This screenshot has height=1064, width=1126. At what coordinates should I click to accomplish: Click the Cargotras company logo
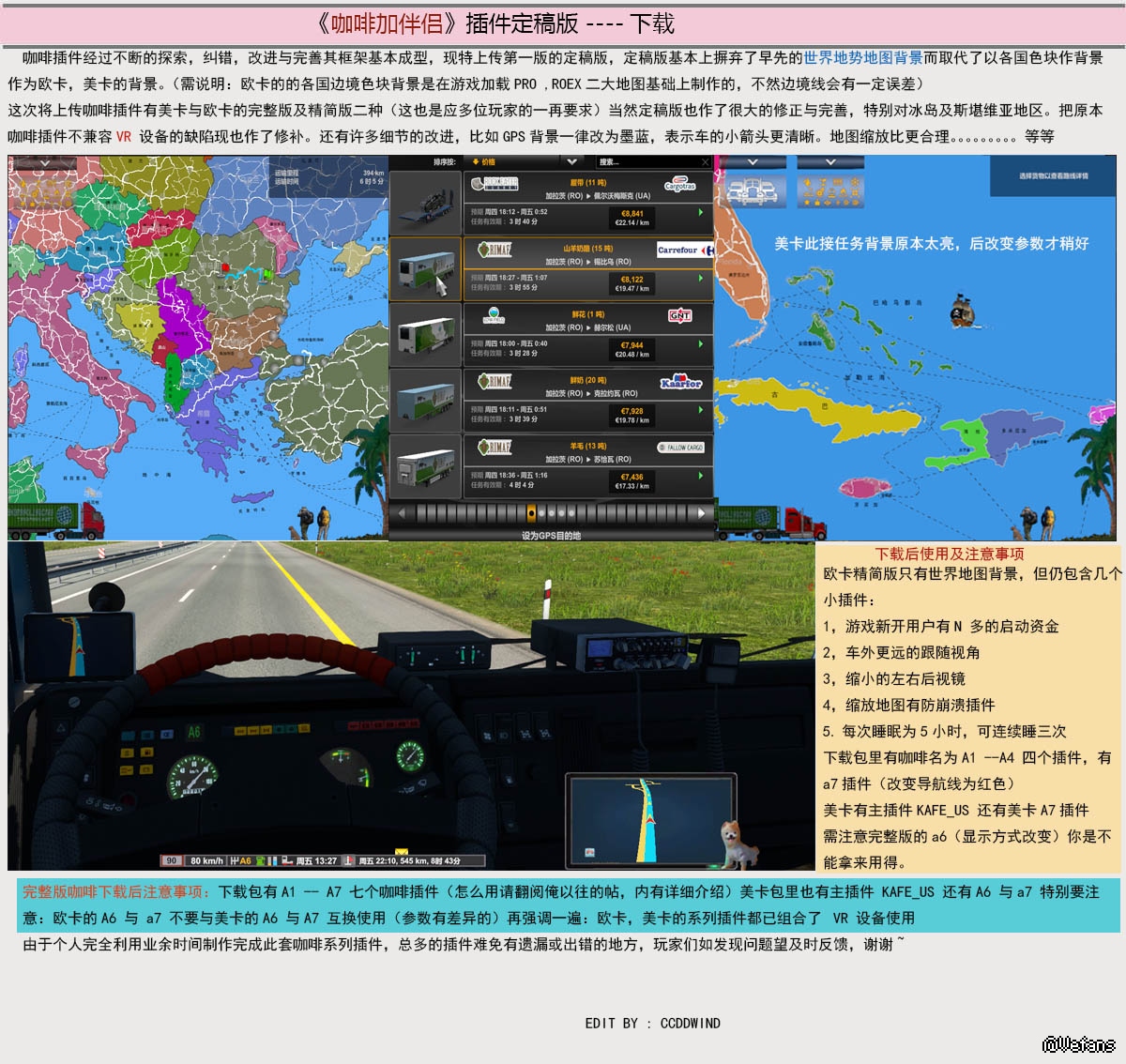pos(680,185)
